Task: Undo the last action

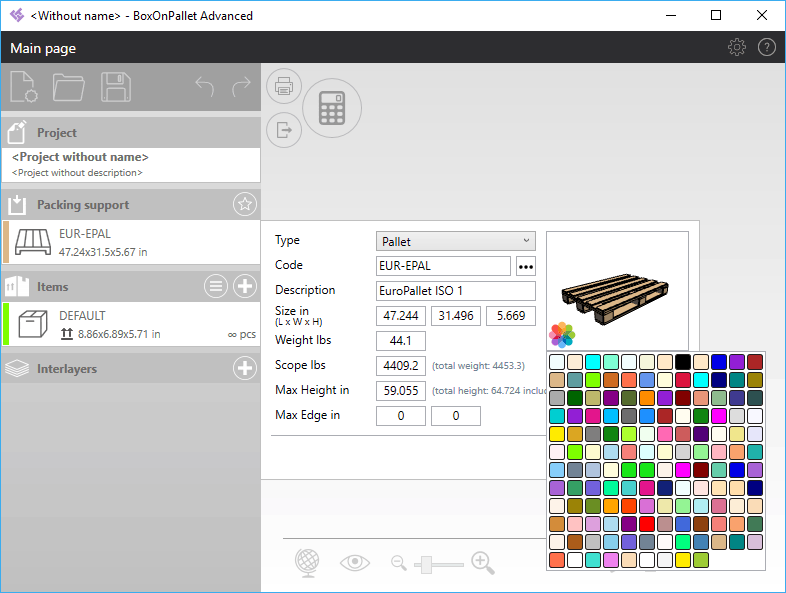Action: [x=205, y=87]
